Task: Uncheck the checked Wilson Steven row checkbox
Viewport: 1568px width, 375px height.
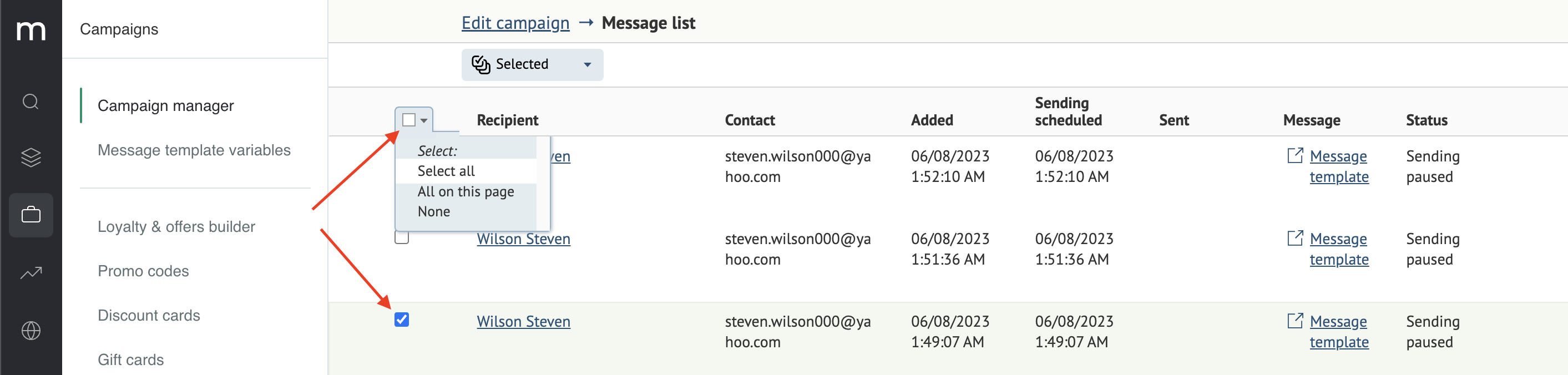Action: (402, 320)
